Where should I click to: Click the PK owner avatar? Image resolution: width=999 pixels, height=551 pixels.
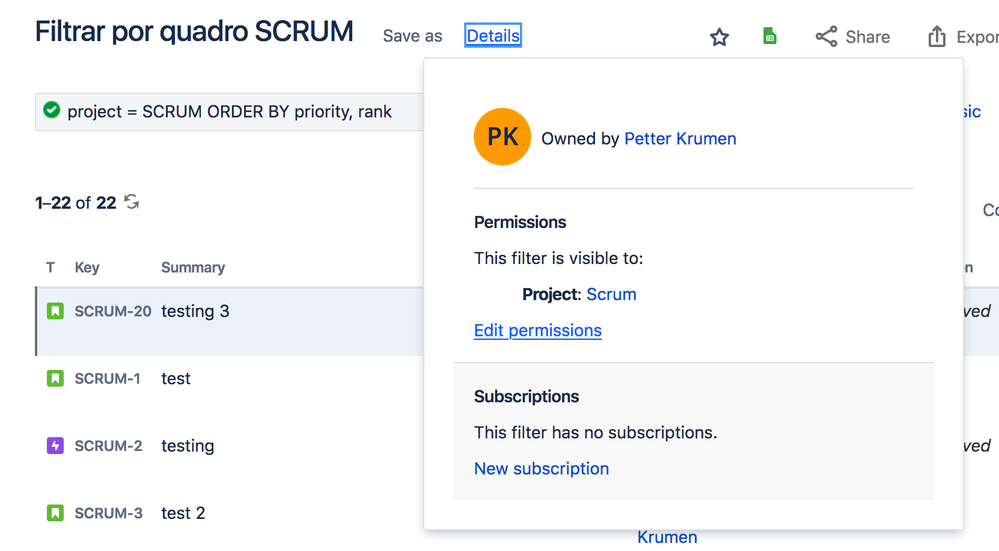coord(502,137)
